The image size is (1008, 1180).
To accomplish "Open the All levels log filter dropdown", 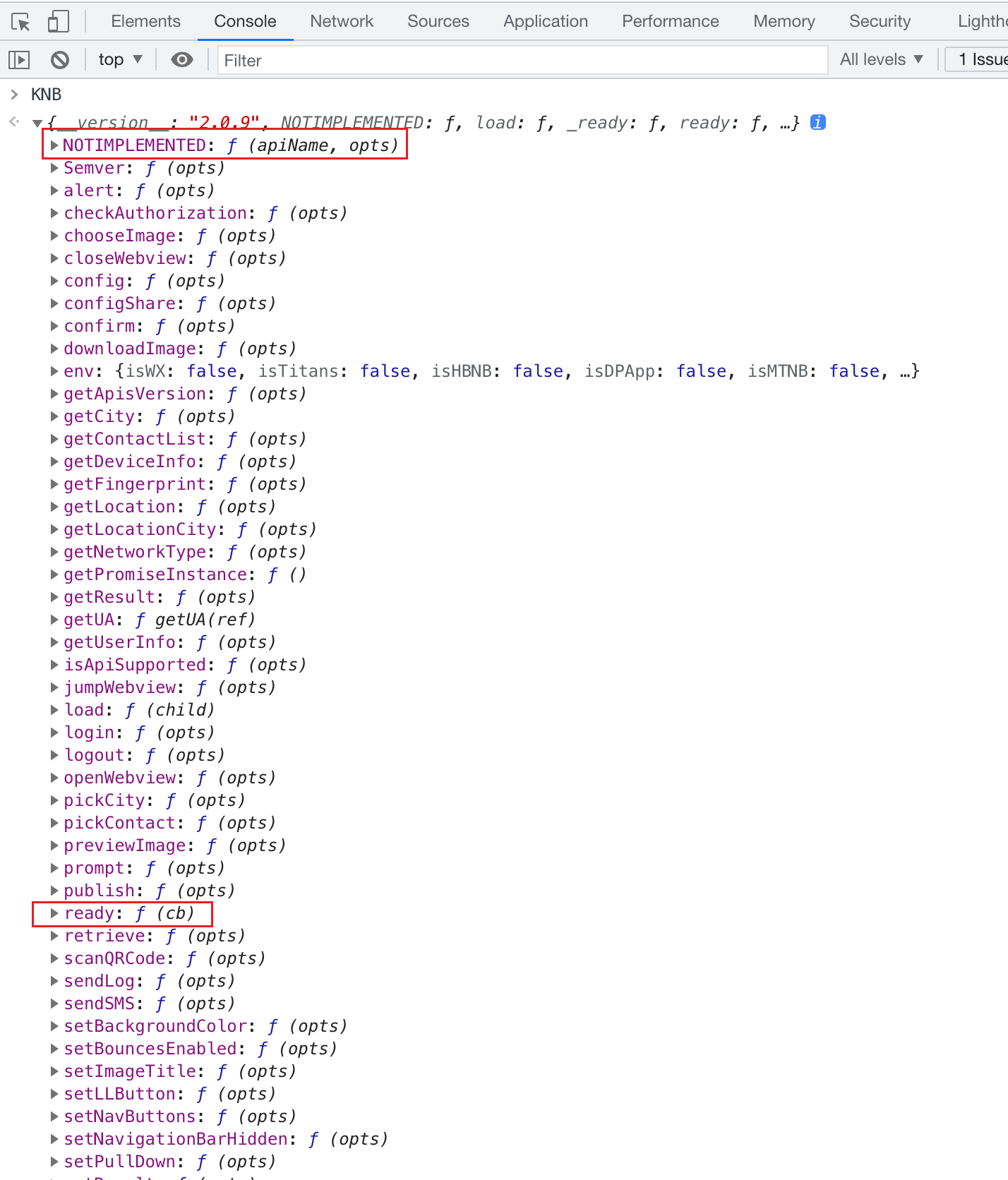I will [x=881, y=60].
